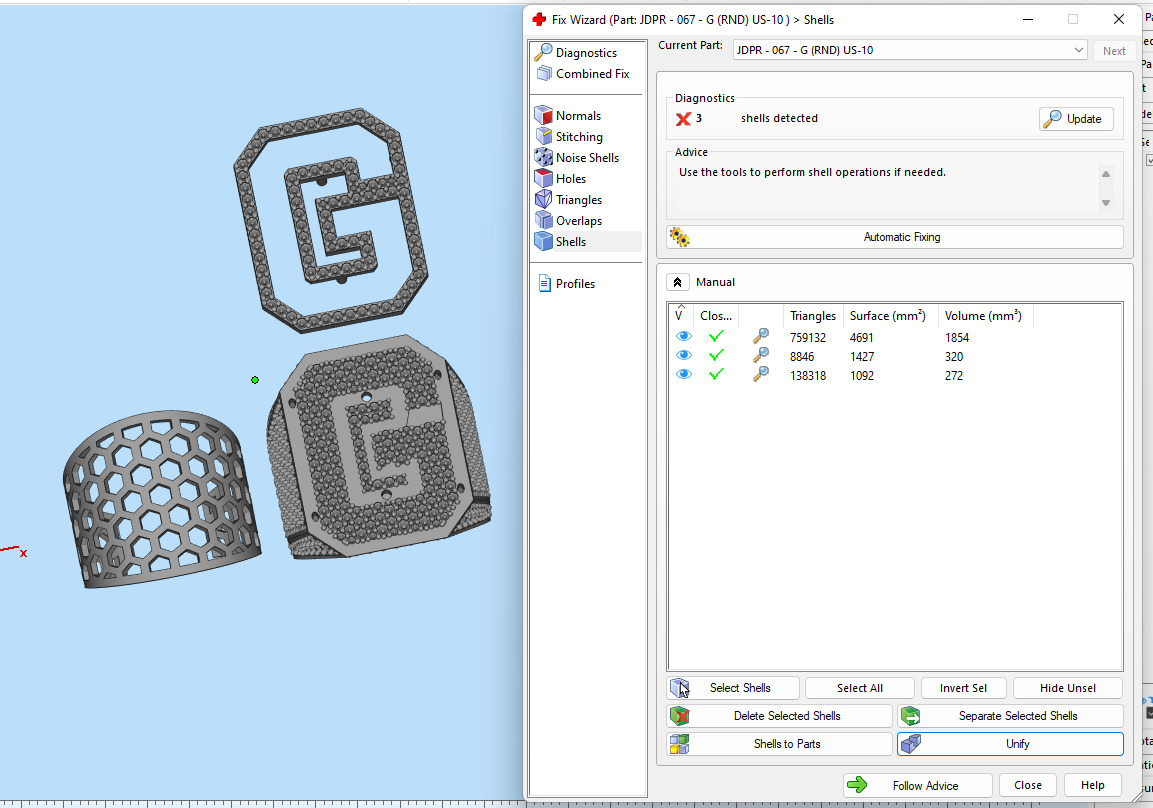Click Select All button
Image resolution: width=1153 pixels, height=808 pixels.
click(860, 688)
